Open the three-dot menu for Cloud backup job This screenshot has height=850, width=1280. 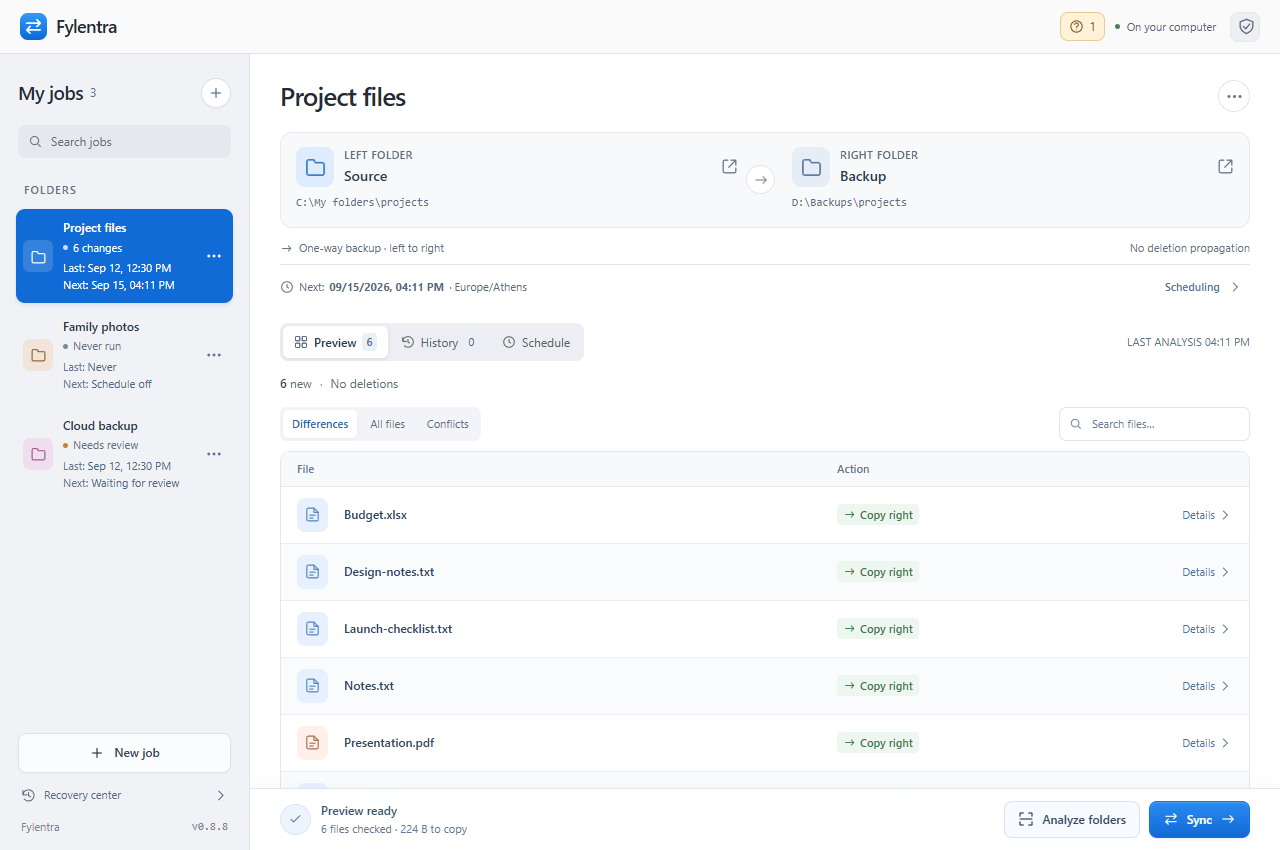(x=214, y=454)
